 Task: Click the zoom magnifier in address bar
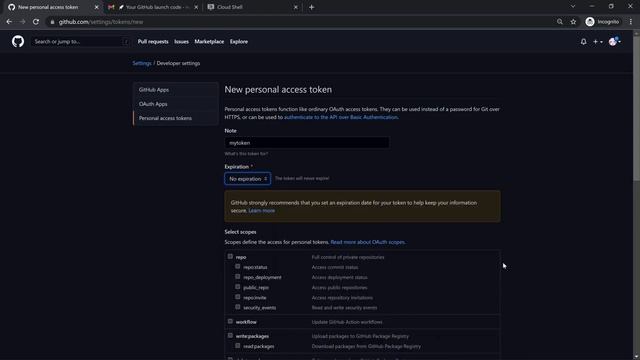560,22
